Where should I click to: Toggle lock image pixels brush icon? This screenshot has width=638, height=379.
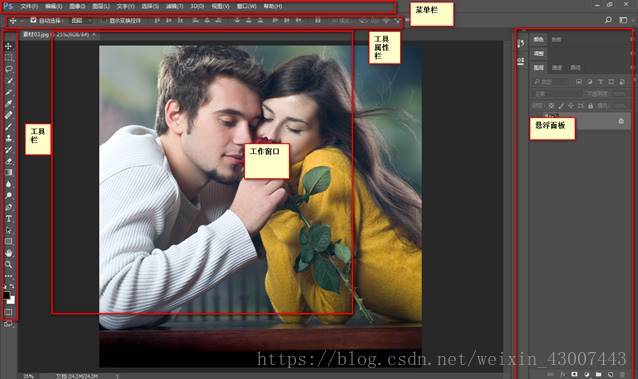click(561, 105)
